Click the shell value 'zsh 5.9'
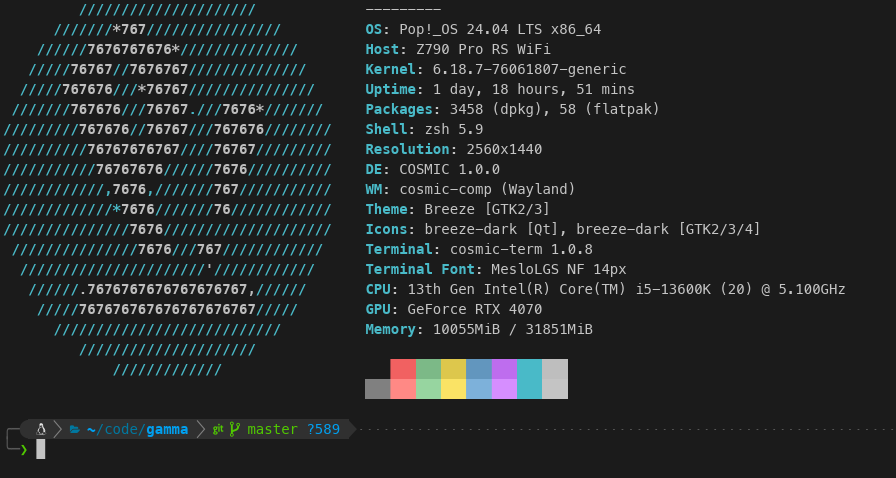The image size is (896, 478). [x=454, y=130]
